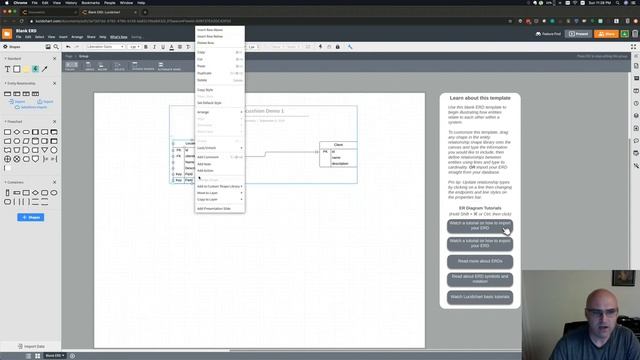Select the second entity shape in Entity Relationship
640x360 pixels.
(x=17, y=94)
